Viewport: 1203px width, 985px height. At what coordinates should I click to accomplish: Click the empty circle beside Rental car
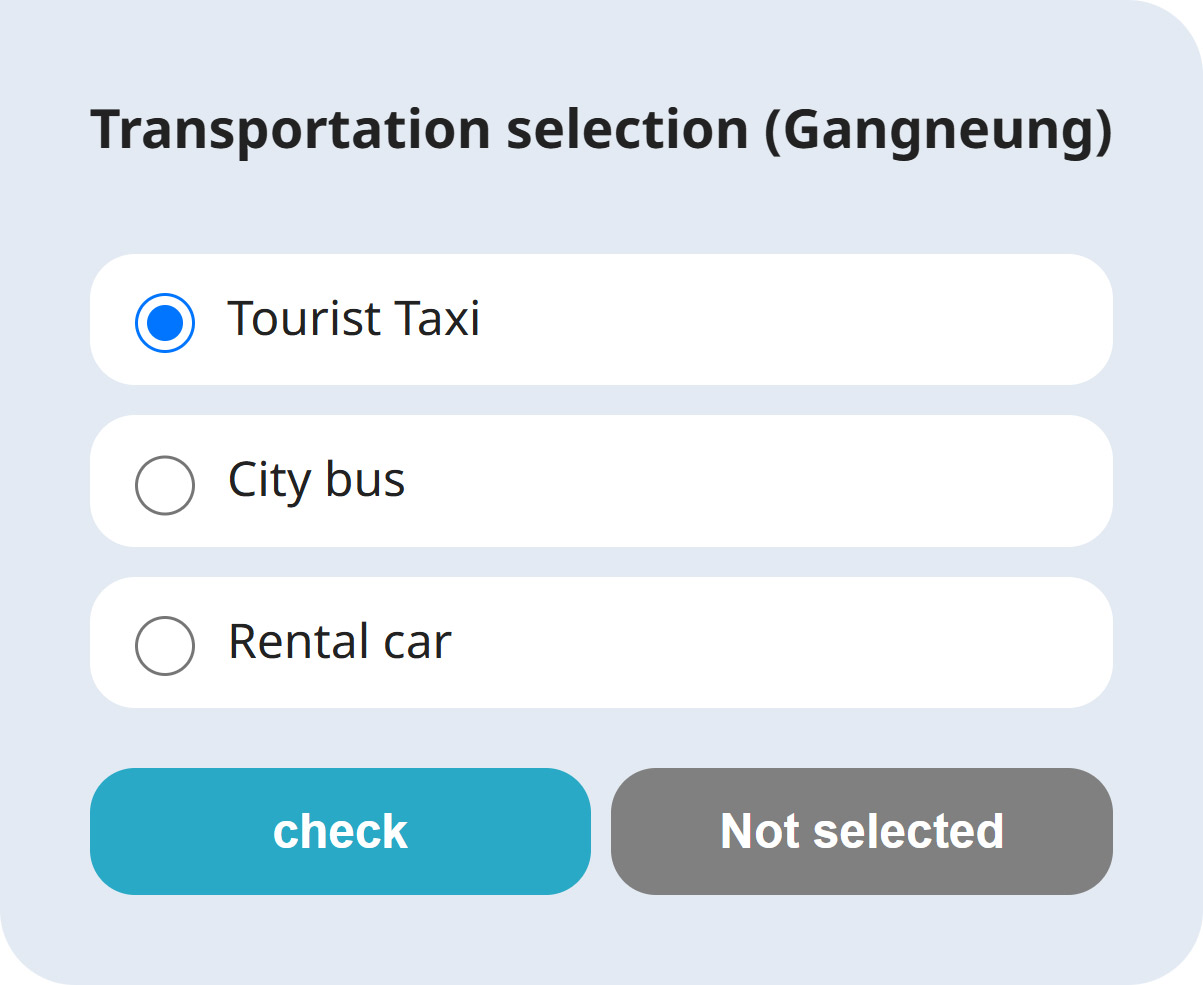[x=165, y=646]
